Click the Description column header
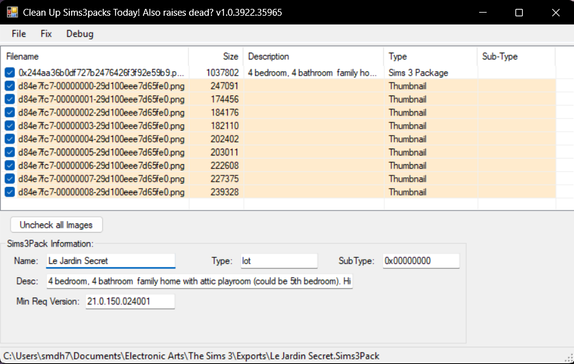The height and width of the screenshot is (364, 574). (314, 56)
